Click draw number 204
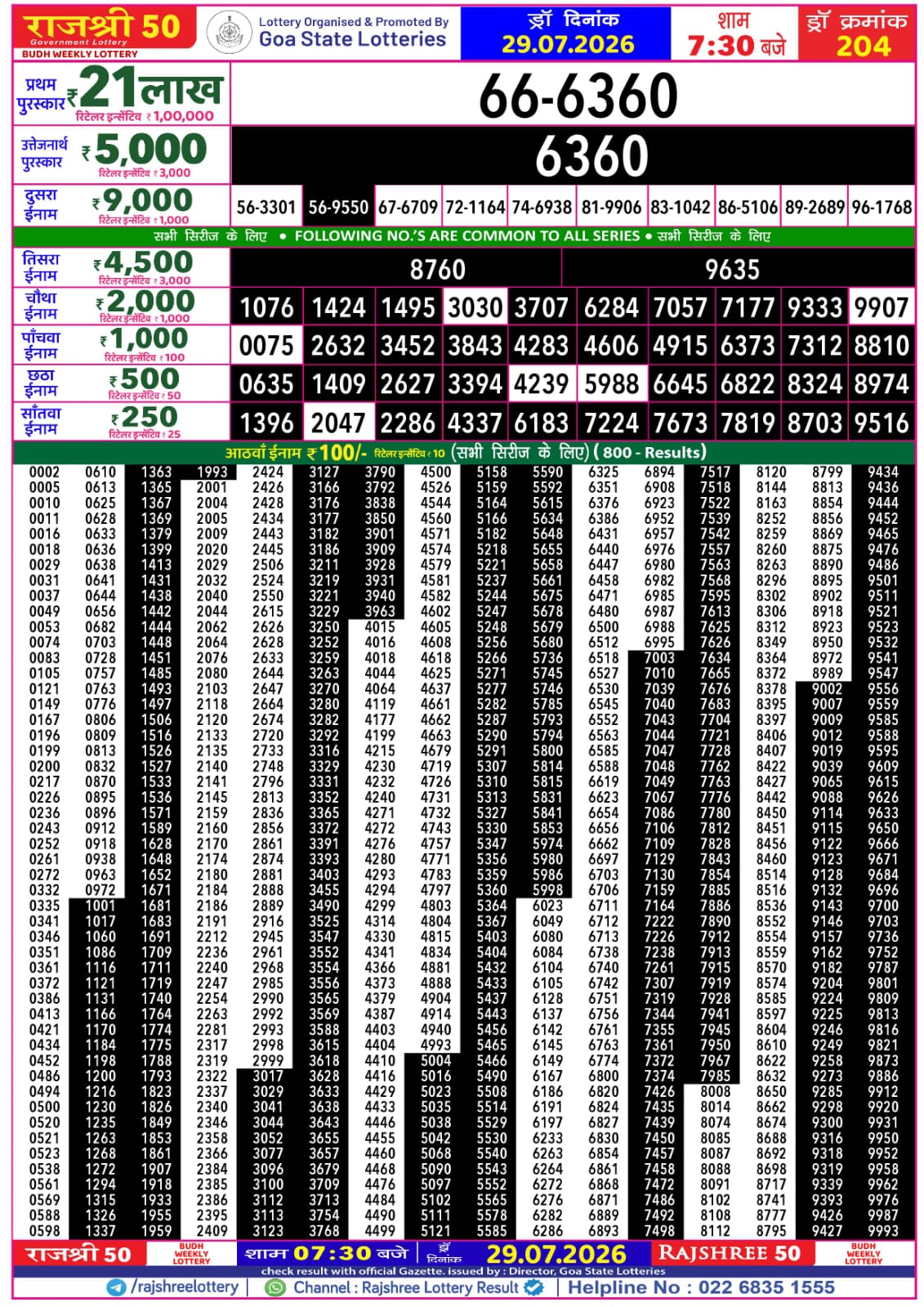This screenshot has height=1307, width=924. coord(863,46)
